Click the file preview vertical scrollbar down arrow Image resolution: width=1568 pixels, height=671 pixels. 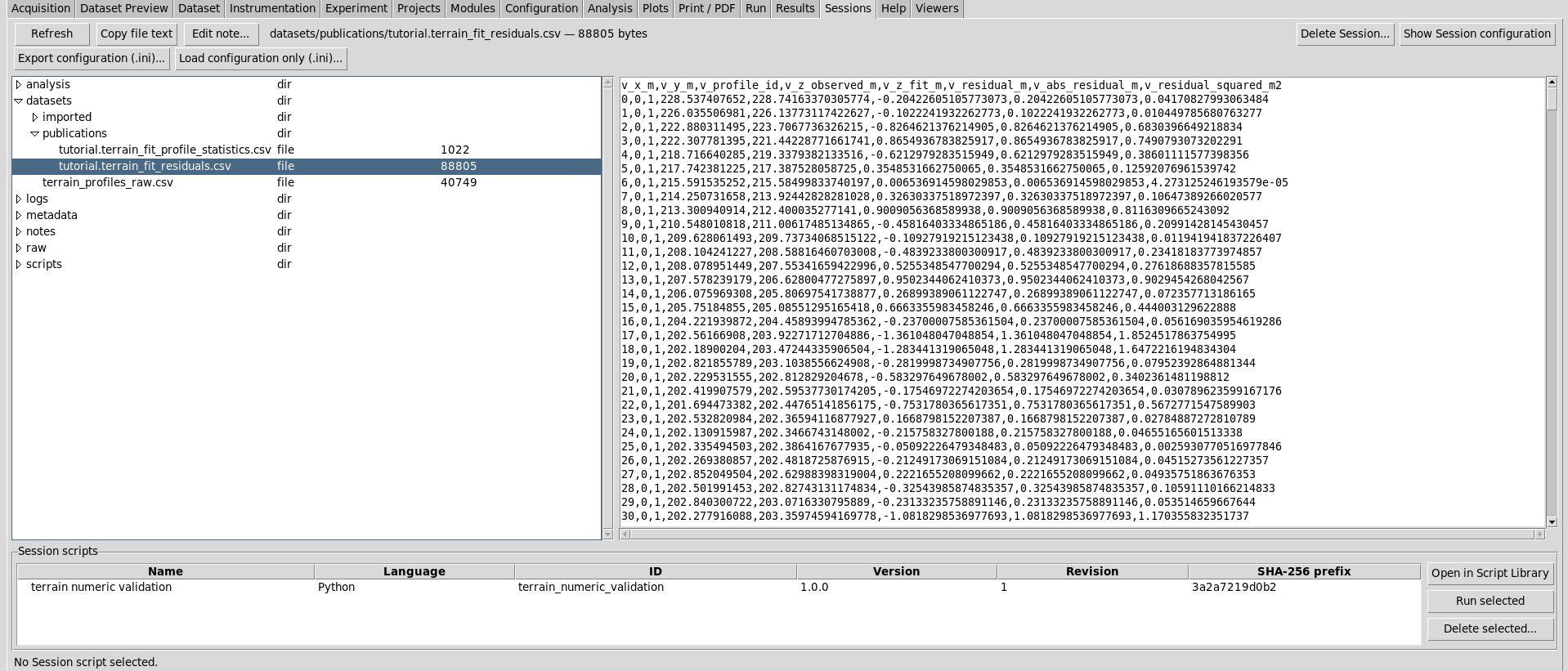pyautogui.click(x=1552, y=522)
